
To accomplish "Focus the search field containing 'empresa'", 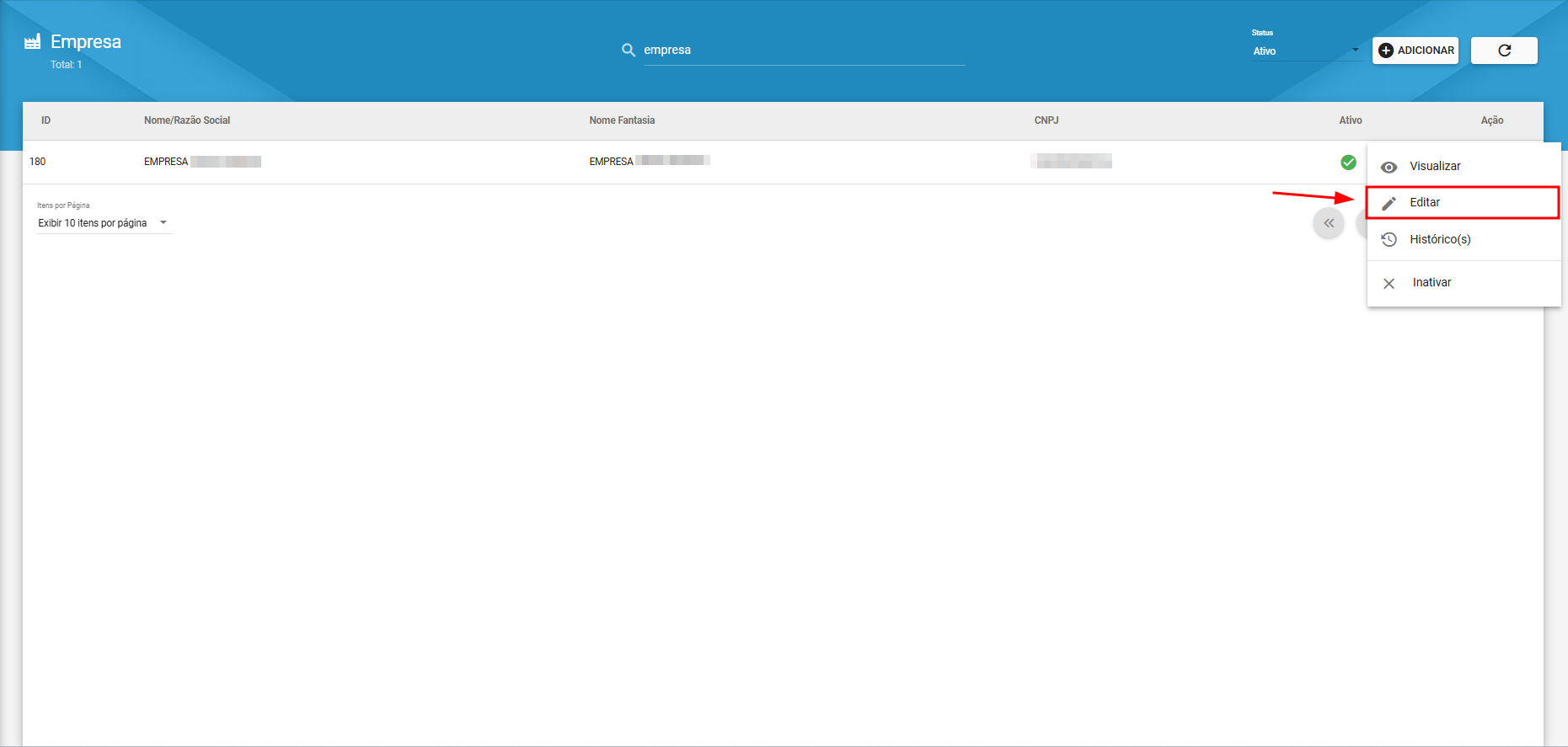I will coord(804,51).
